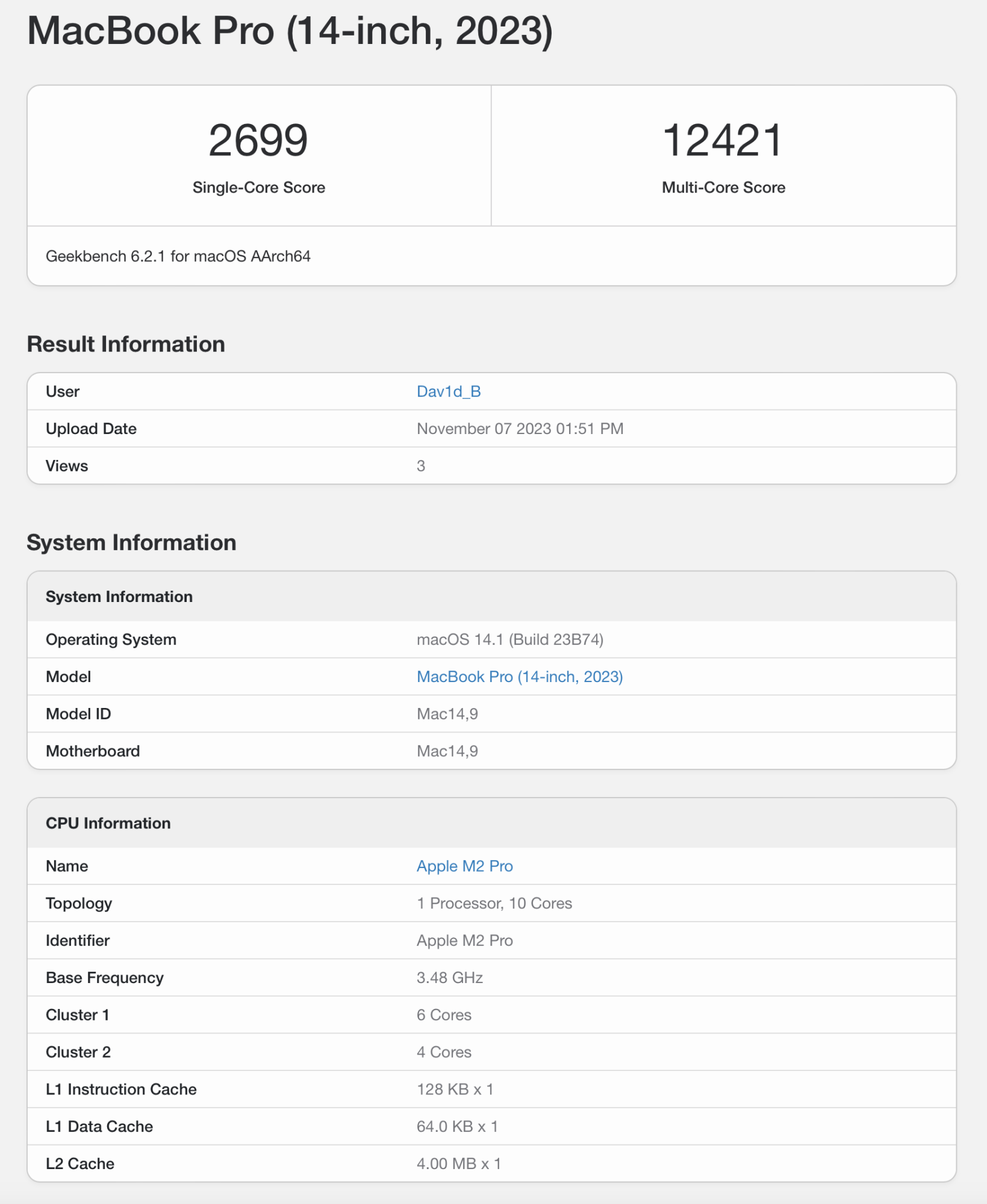Viewport: 987px width, 1204px height.
Task: Click the Views row label
Action: tap(67, 466)
